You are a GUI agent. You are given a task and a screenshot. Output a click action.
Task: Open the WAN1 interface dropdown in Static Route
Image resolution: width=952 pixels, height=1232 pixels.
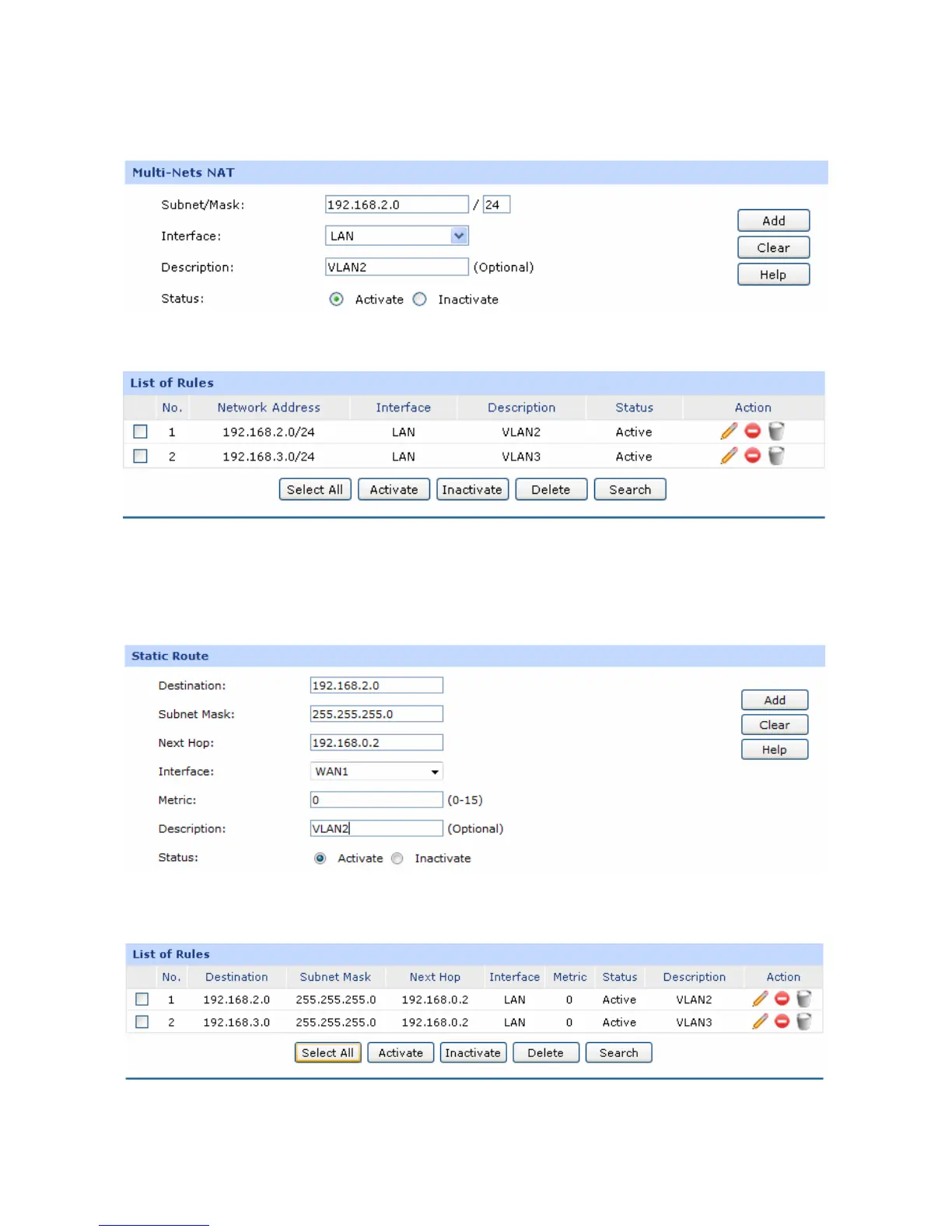(x=376, y=771)
